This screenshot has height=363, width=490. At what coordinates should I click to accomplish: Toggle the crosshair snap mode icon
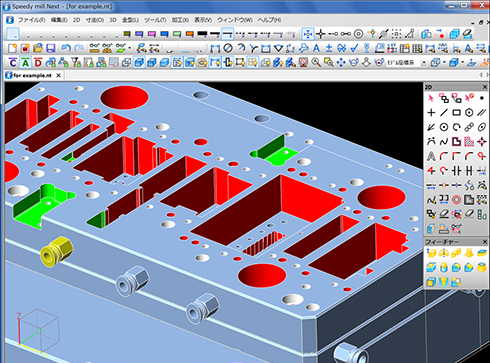pos(321,34)
